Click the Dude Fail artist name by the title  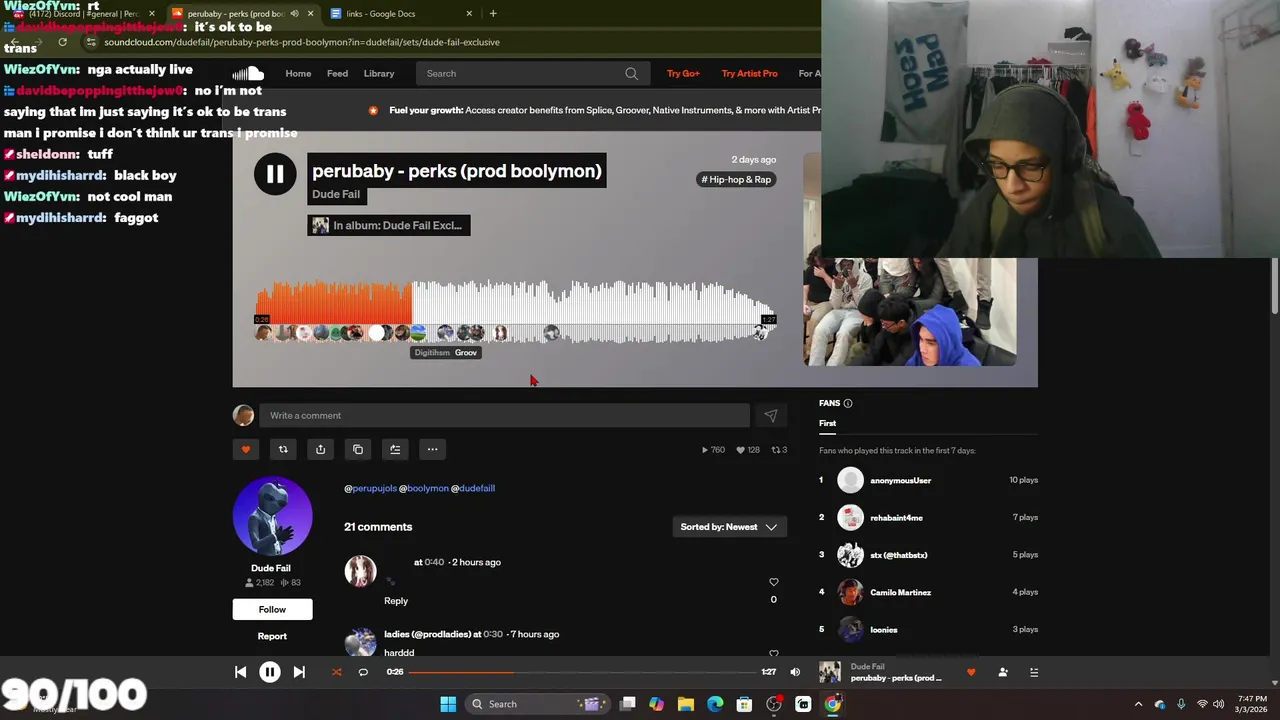[x=336, y=194]
